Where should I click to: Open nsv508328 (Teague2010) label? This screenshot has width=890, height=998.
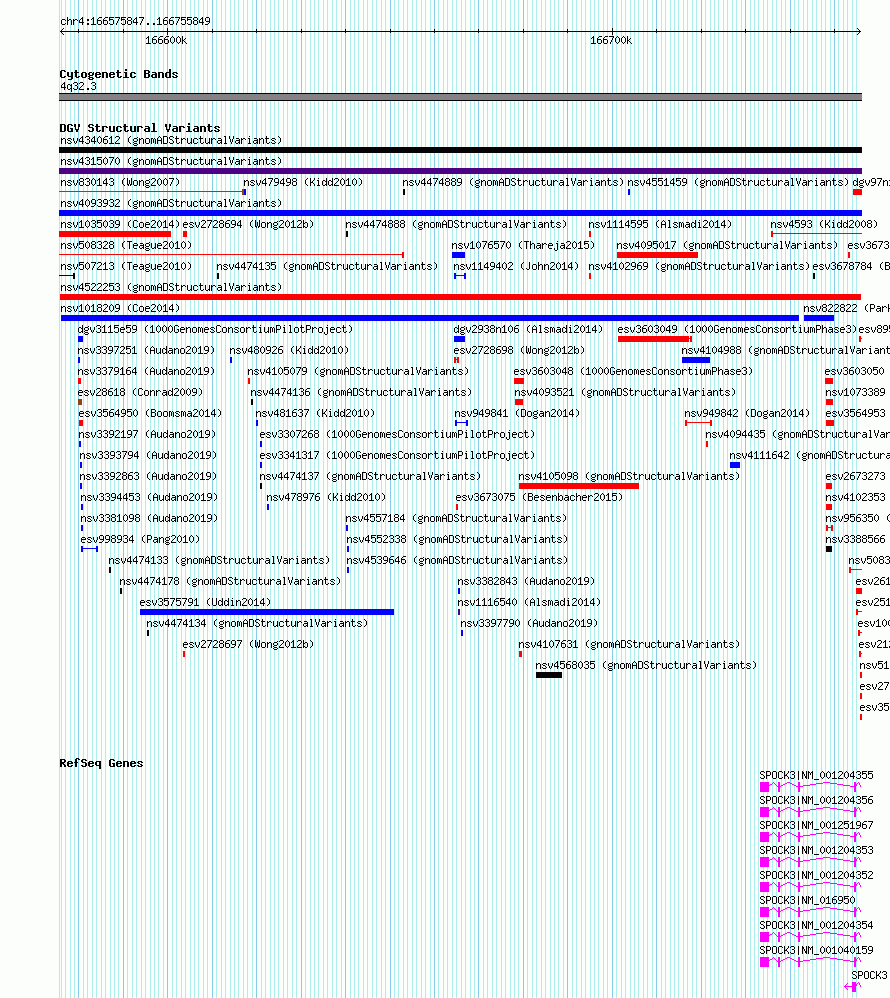click(x=126, y=245)
